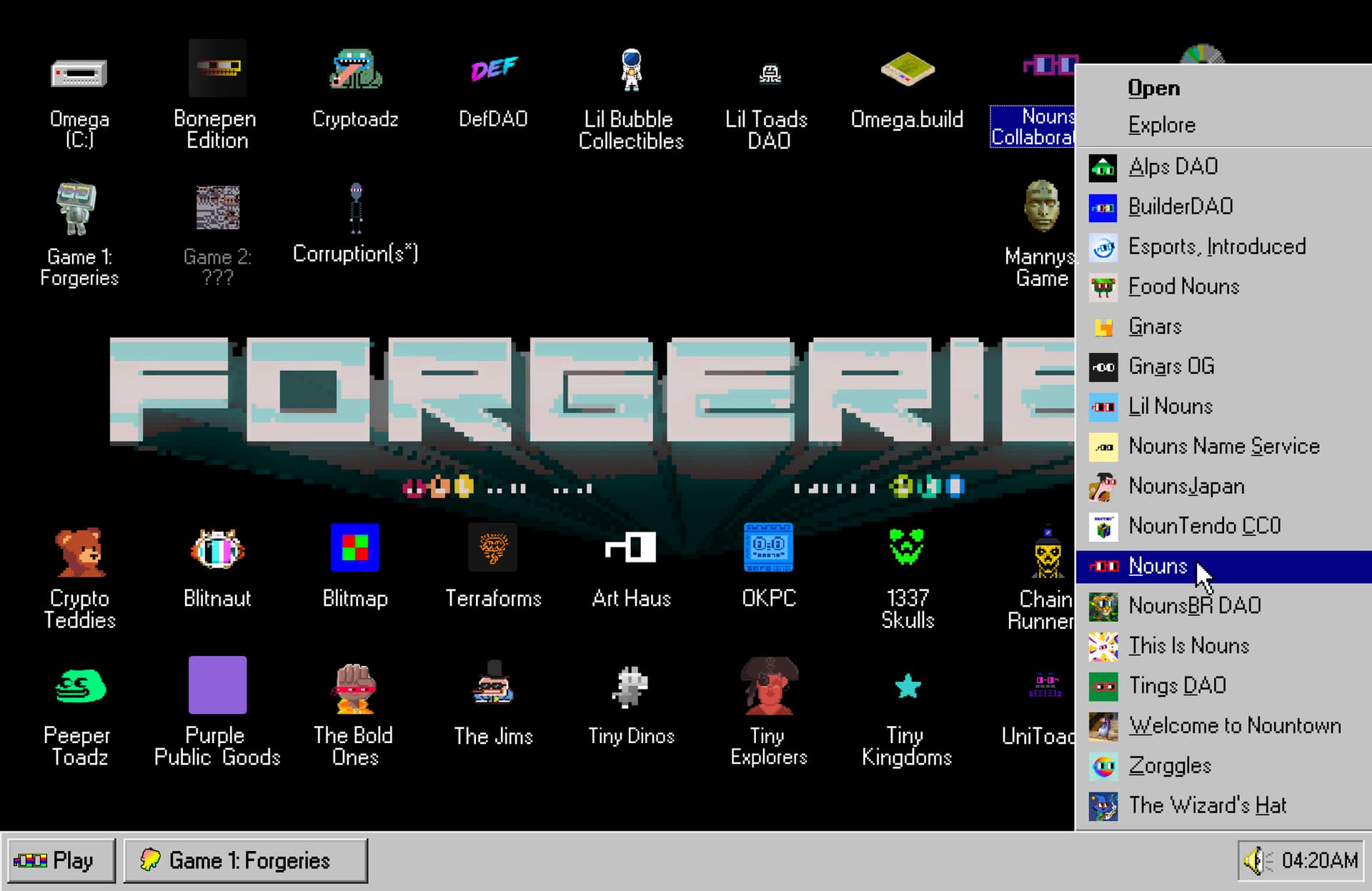Choose Zorggles from the menu list

[1170, 766]
